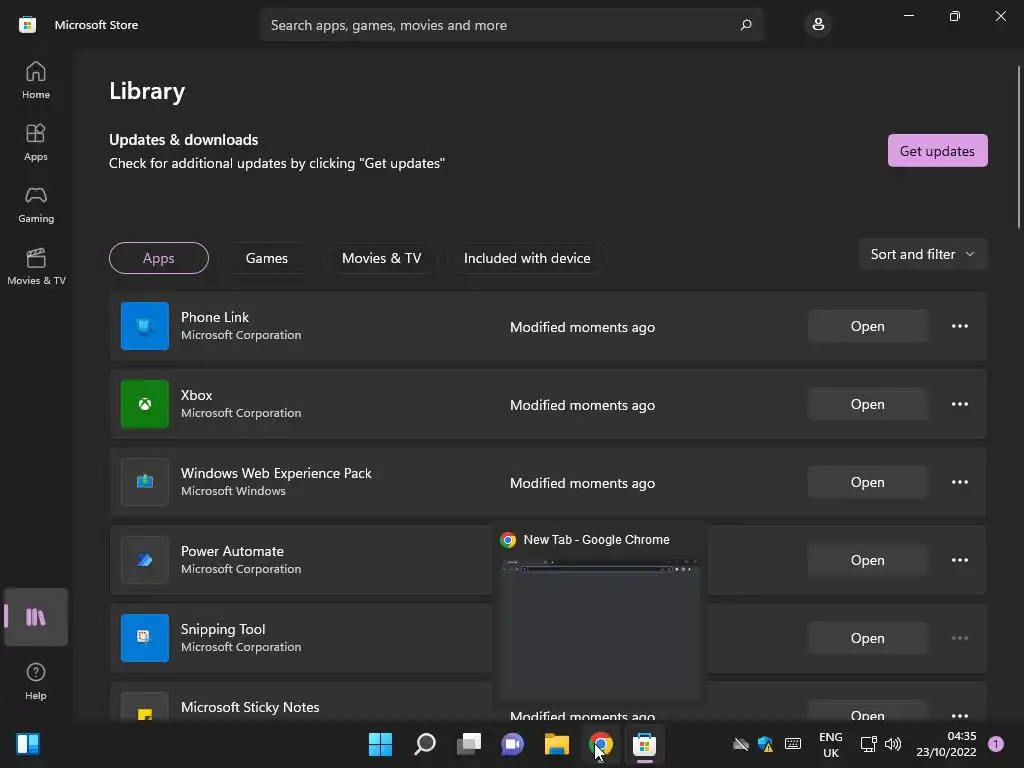This screenshot has width=1024, height=768.
Task: Go to Home in the Store sidebar
Action: click(36, 80)
